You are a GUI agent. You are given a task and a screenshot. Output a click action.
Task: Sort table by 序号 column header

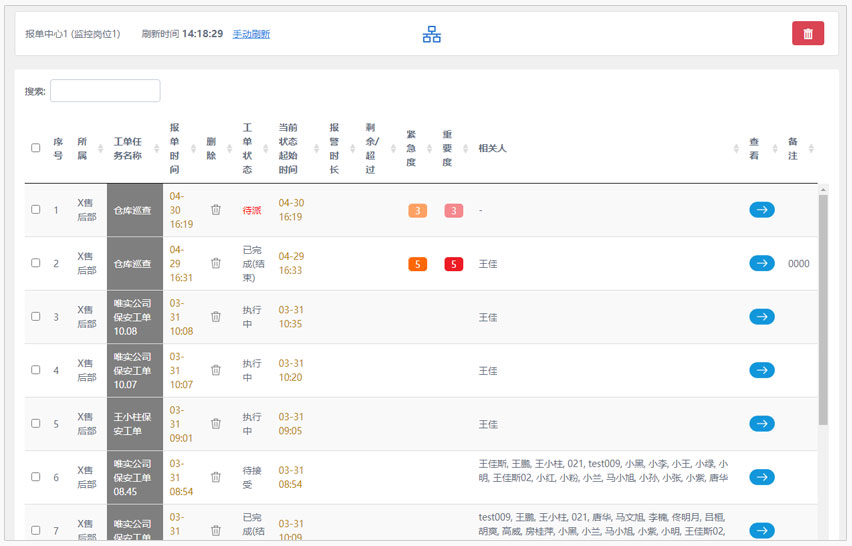point(58,148)
